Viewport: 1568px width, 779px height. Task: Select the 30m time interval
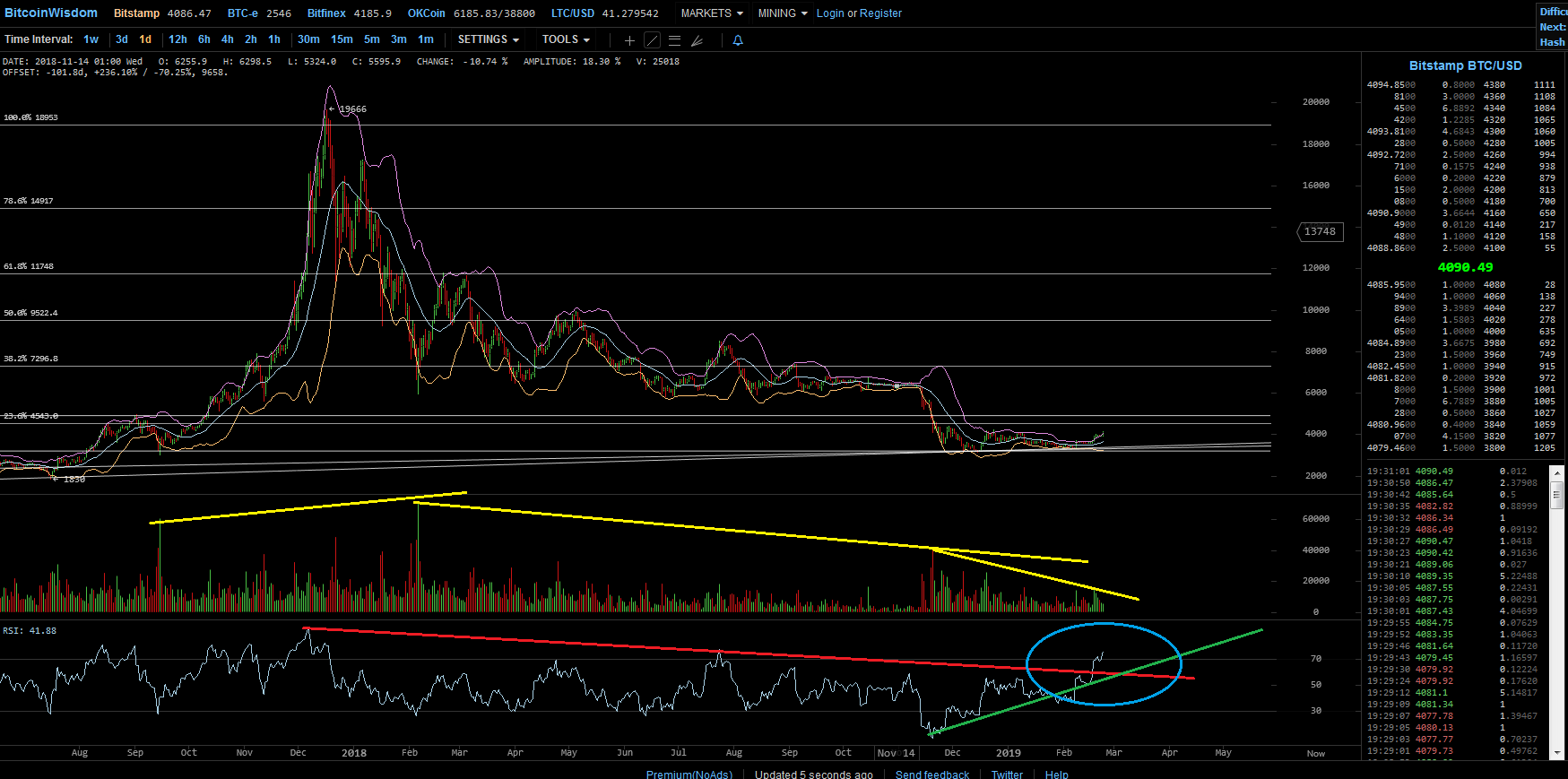click(308, 39)
